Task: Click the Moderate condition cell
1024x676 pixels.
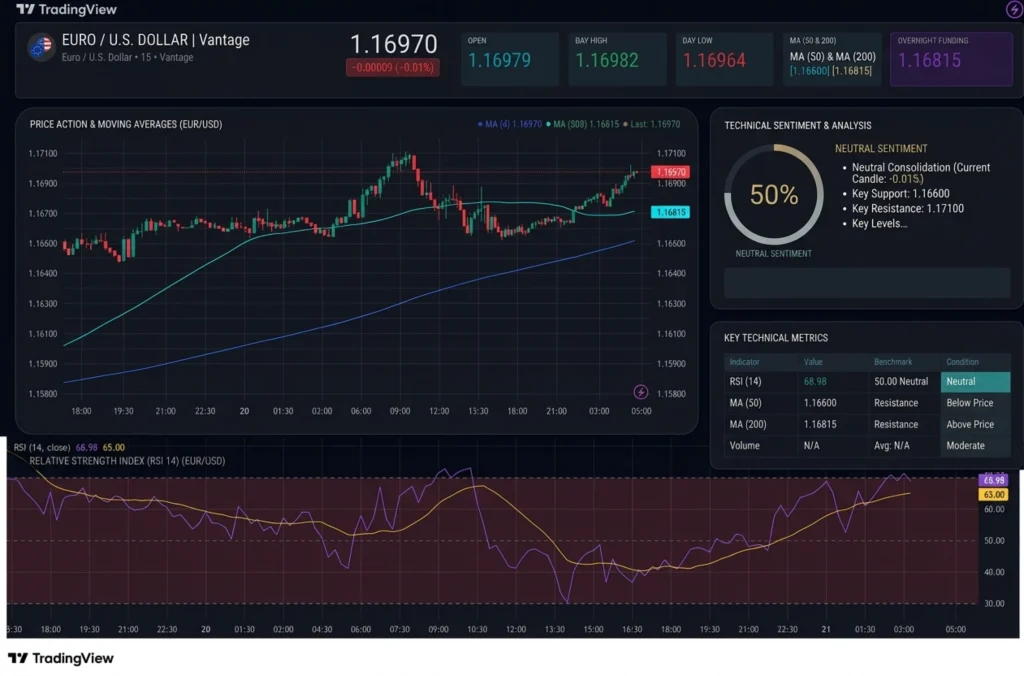Action: coord(965,445)
